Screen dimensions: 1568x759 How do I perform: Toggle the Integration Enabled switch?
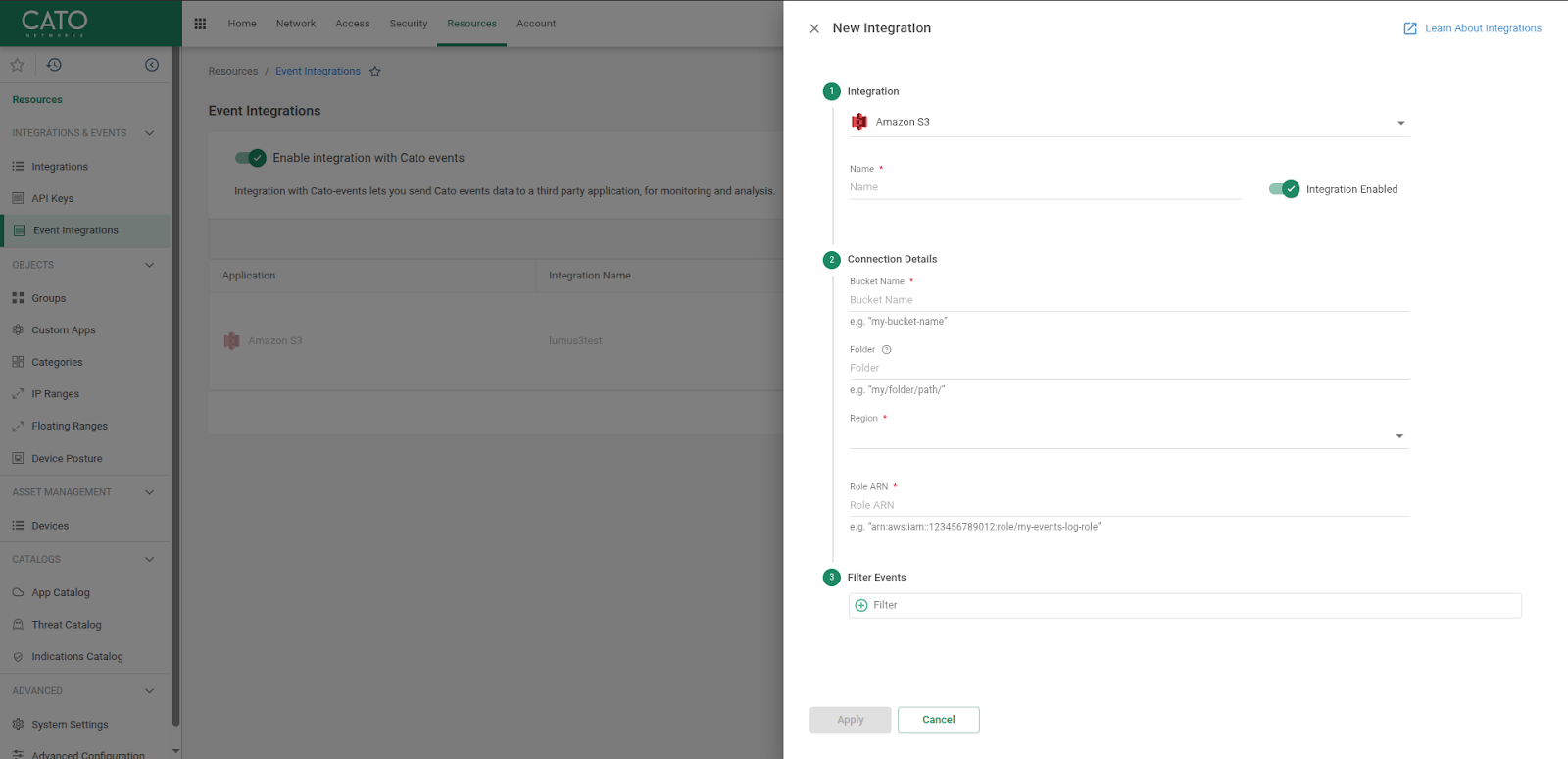1283,189
